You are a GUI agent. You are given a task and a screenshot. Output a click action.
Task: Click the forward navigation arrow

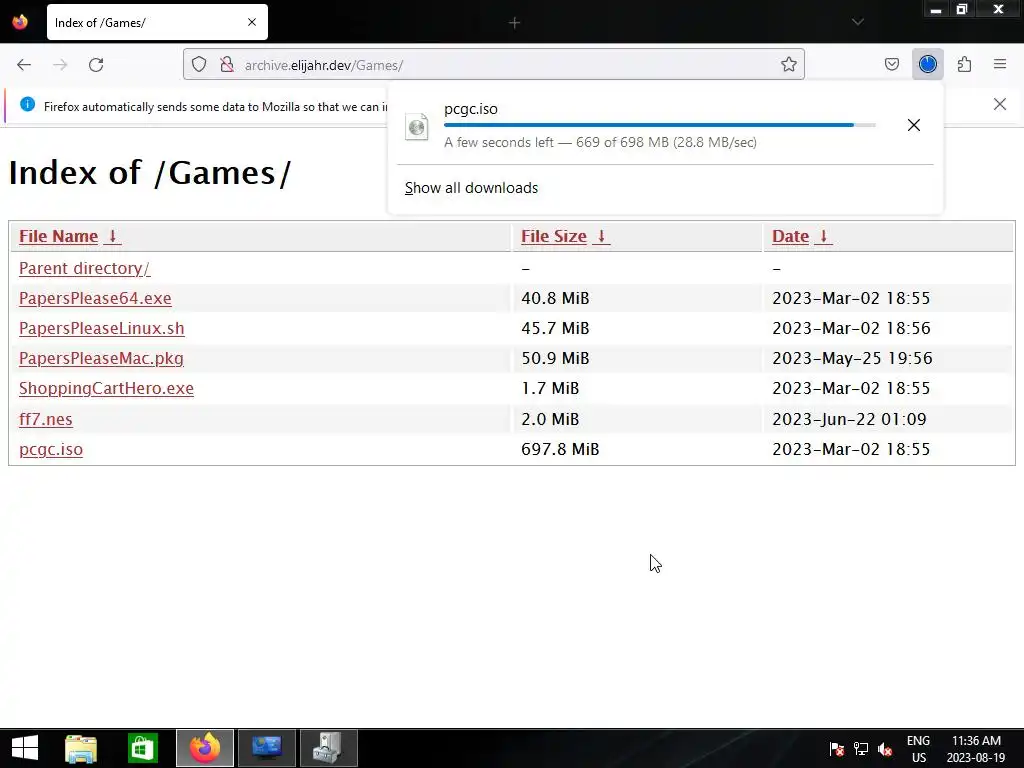(60, 65)
